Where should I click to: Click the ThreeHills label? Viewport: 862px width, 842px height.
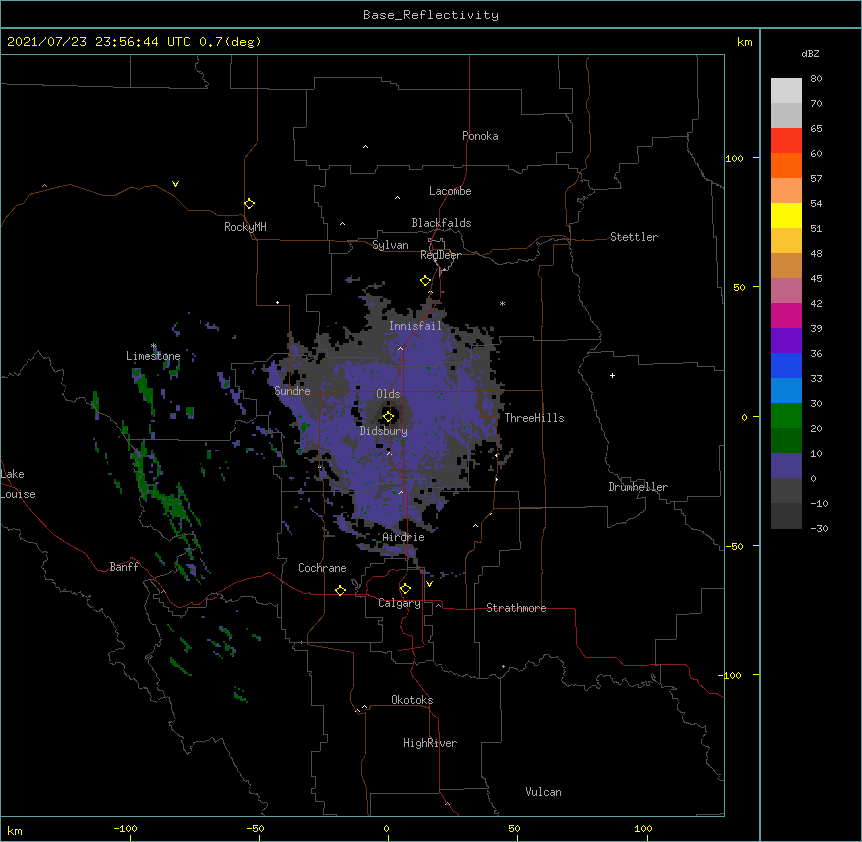point(534,418)
